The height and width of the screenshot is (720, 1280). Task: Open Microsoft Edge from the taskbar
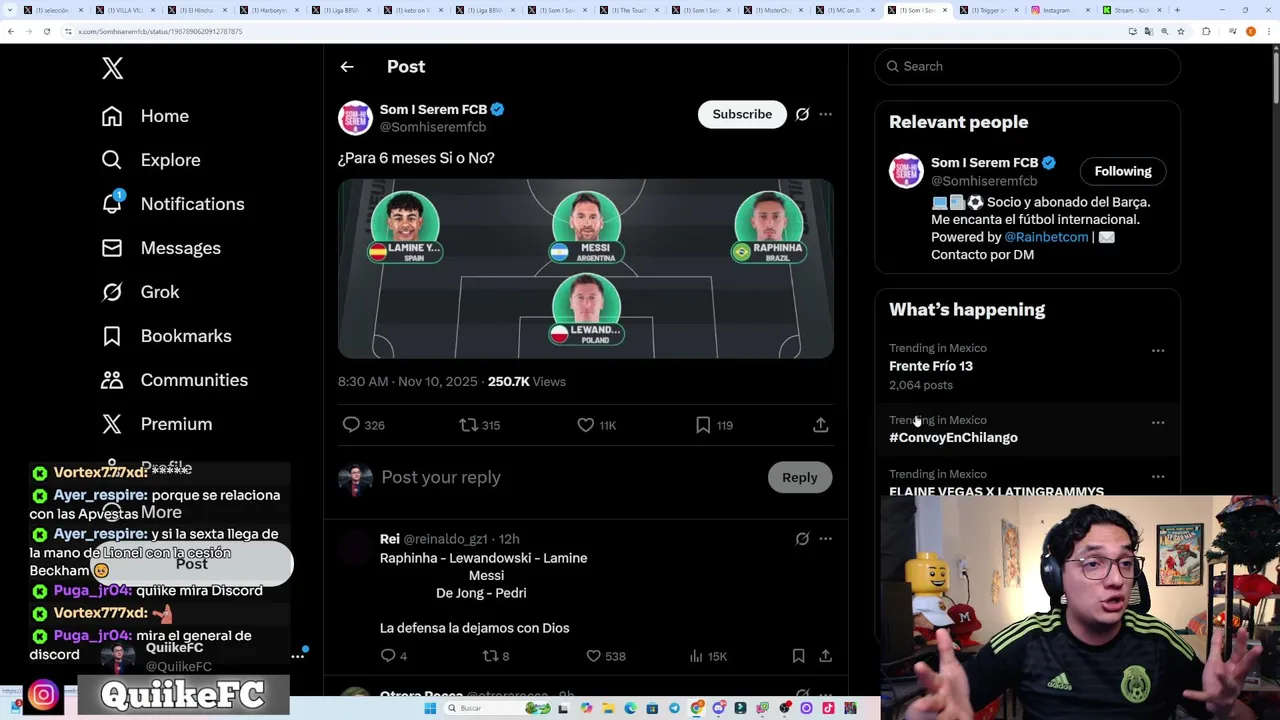click(630, 708)
